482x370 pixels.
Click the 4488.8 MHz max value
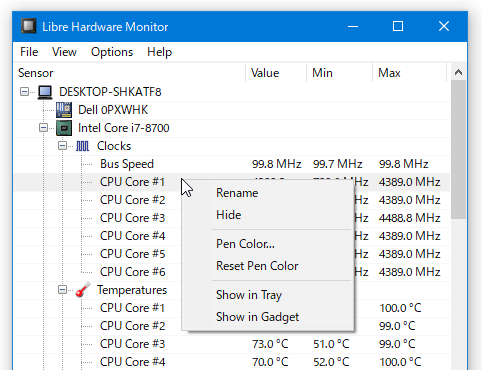click(410, 218)
